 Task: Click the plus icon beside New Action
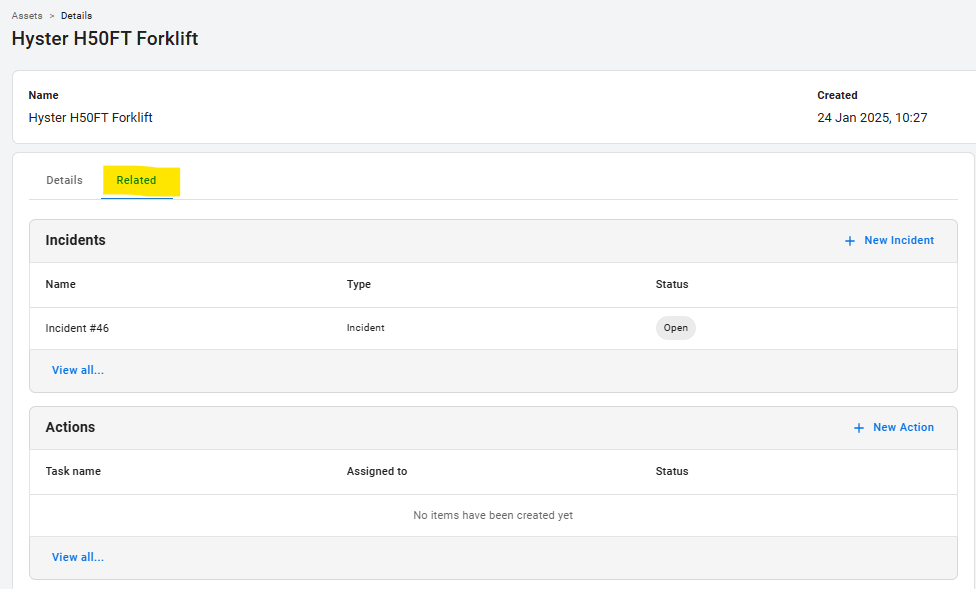pyautogui.click(x=858, y=428)
